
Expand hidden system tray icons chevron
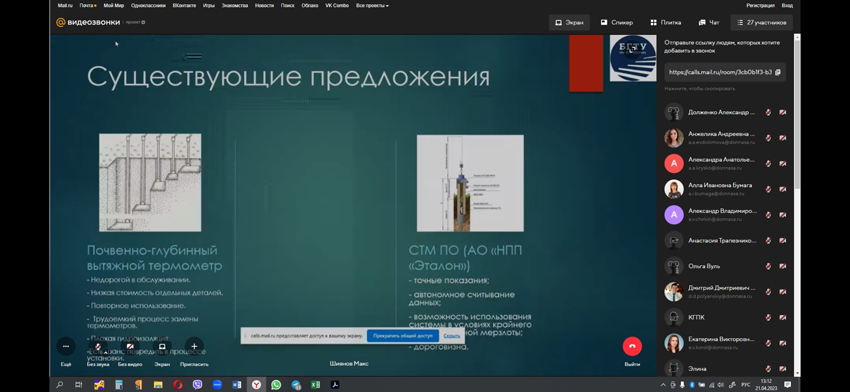coord(663,385)
